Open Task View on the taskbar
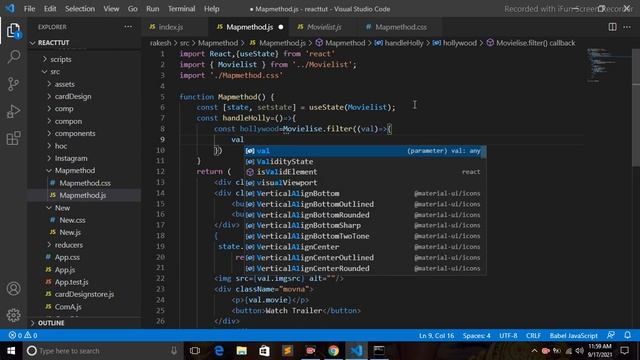 tap(195, 351)
